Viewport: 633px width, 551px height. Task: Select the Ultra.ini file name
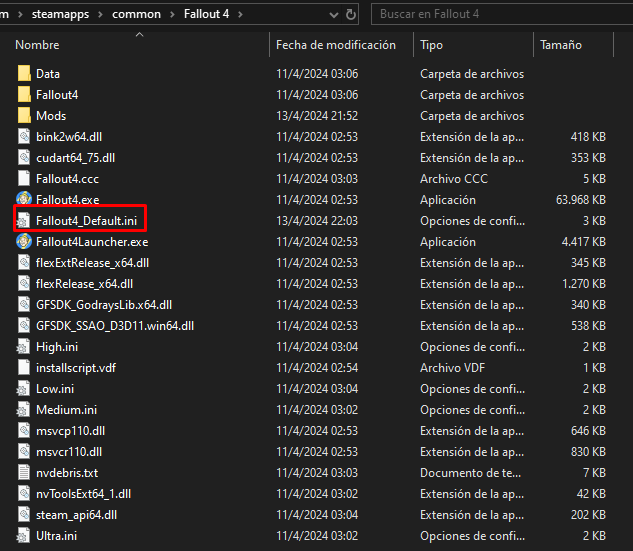(x=57, y=536)
